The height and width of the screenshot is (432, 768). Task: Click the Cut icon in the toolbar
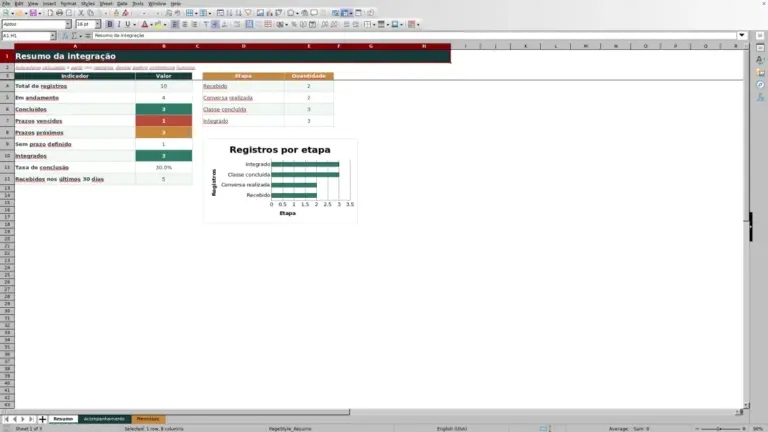pyautogui.click(x=81, y=13)
